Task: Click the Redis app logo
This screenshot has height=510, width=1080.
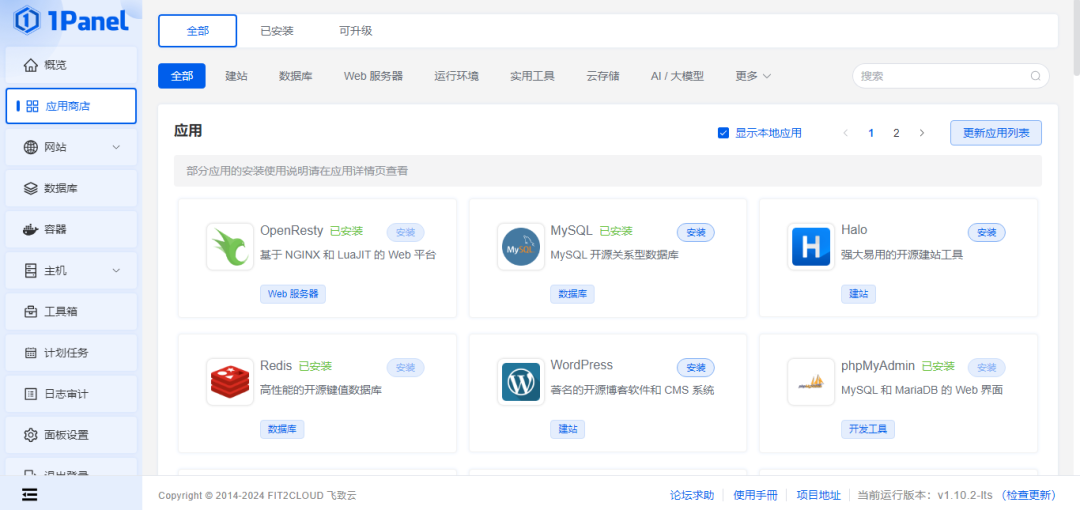Action: point(230,382)
